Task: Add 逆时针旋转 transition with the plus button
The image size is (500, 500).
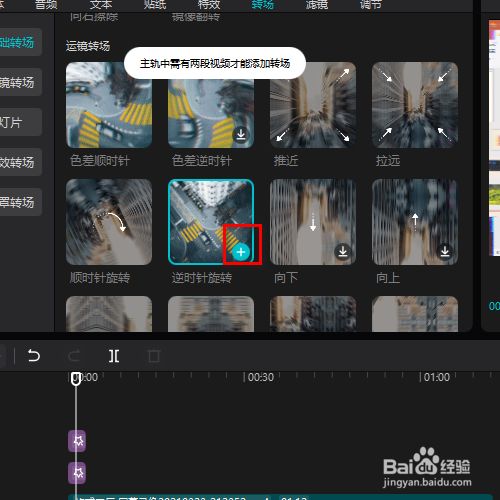Action: coord(241,252)
